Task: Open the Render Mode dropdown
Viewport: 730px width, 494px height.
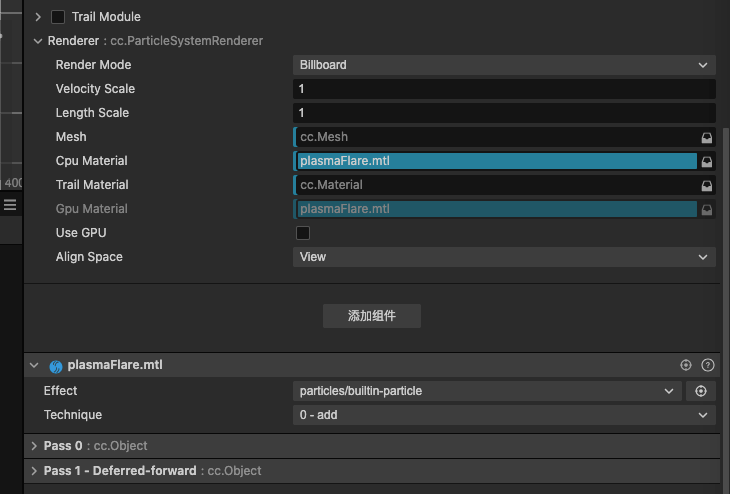Action: click(505, 65)
